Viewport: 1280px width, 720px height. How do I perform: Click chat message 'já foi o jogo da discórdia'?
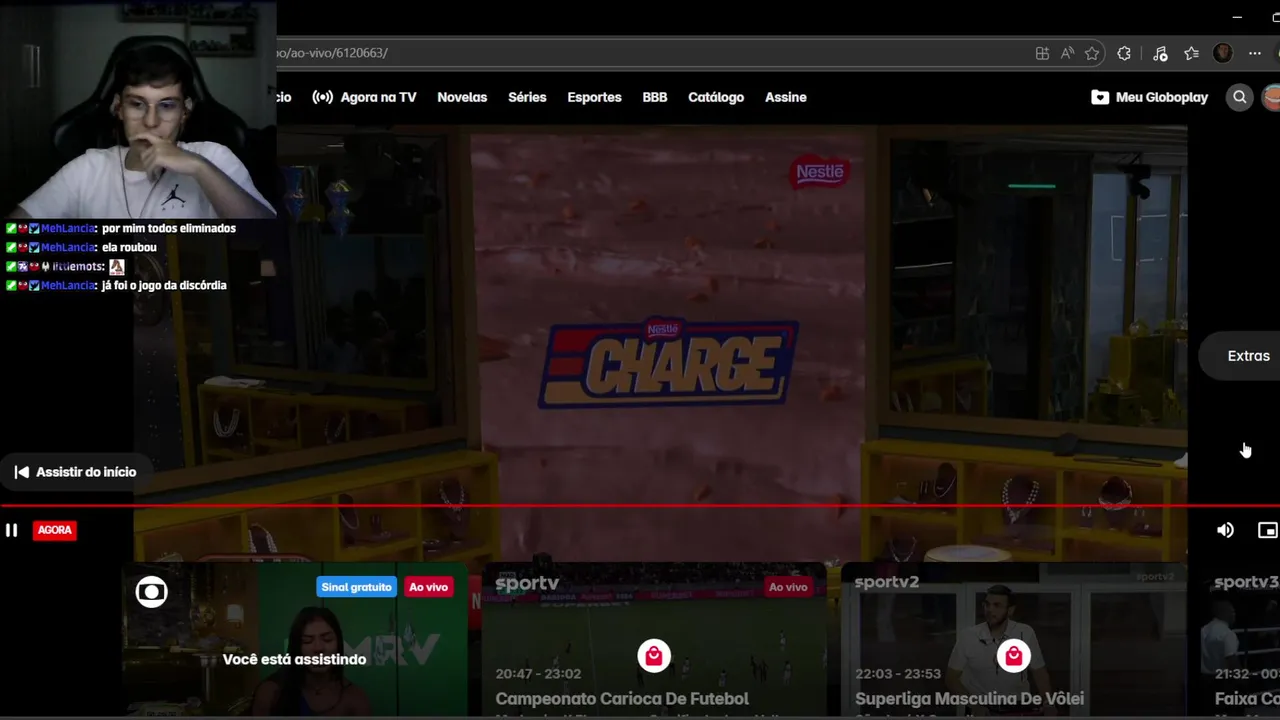[164, 285]
